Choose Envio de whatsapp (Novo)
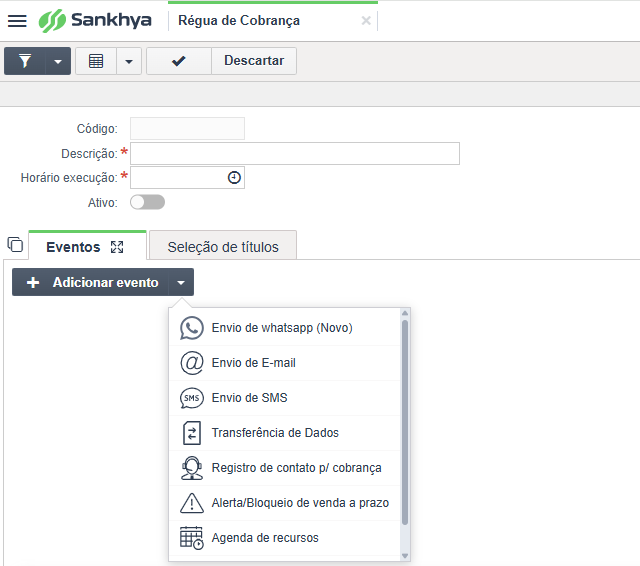Image resolution: width=640 pixels, height=566 pixels. (285, 328)
